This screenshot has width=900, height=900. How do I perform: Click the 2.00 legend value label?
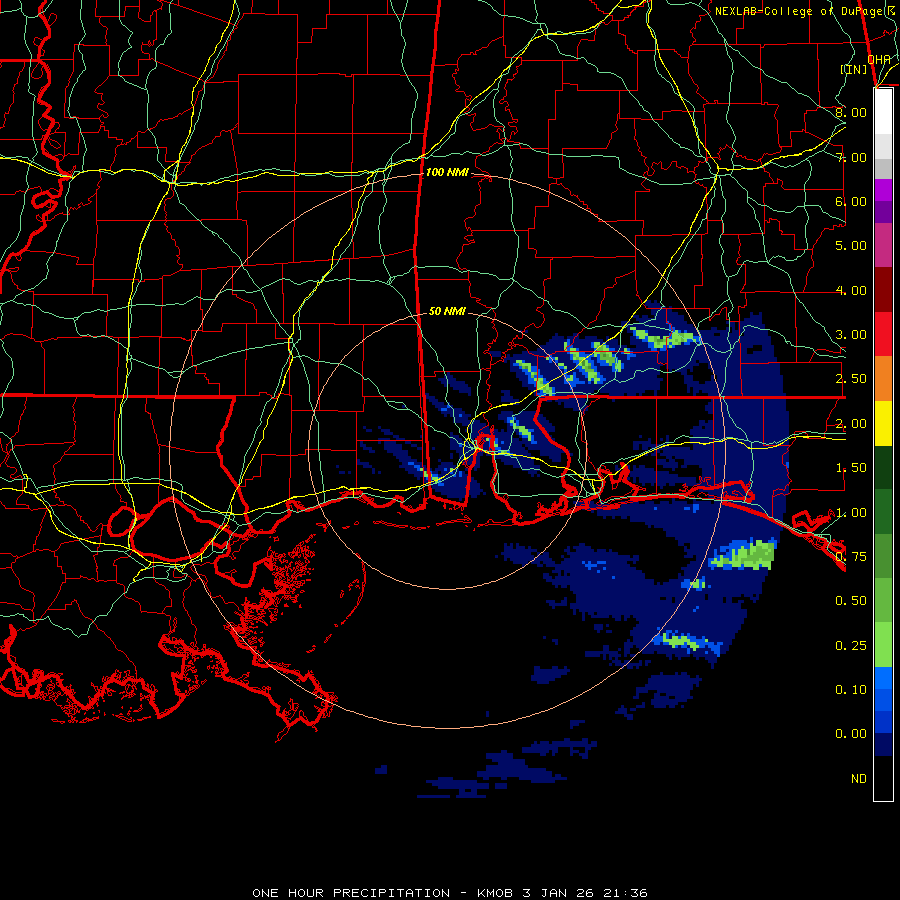click(x=851, y=424)
